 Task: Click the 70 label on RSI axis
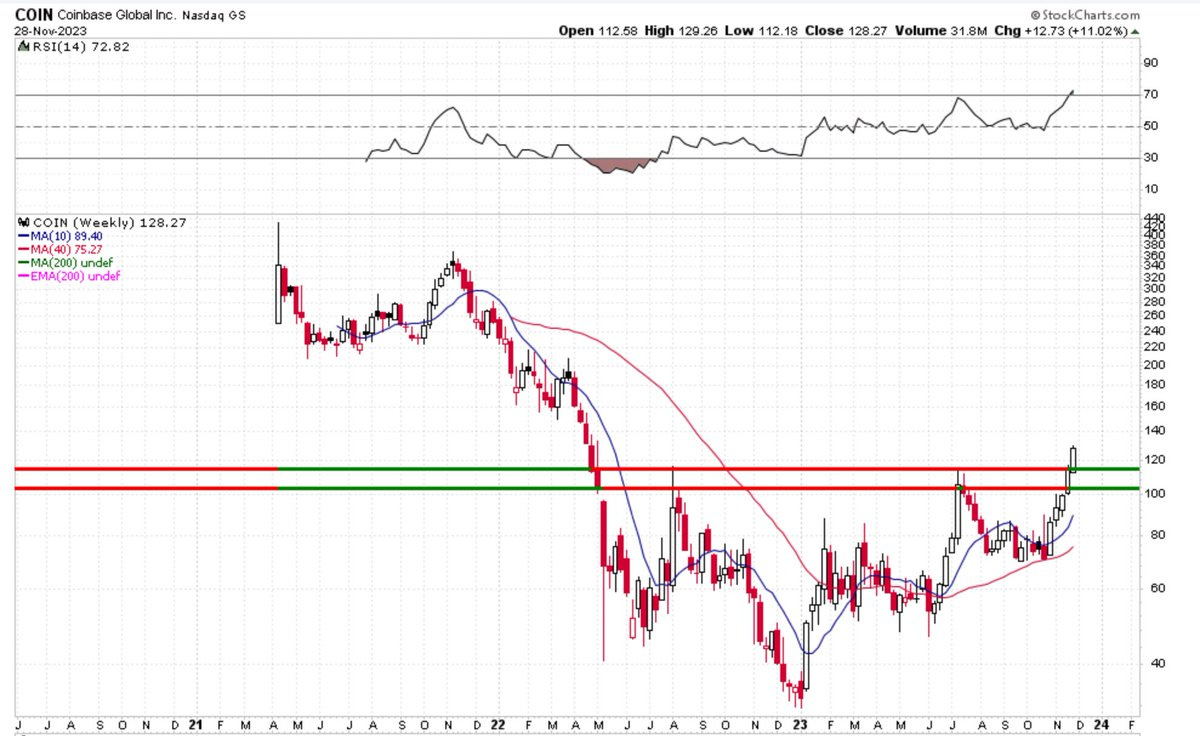coord(1151,95)
